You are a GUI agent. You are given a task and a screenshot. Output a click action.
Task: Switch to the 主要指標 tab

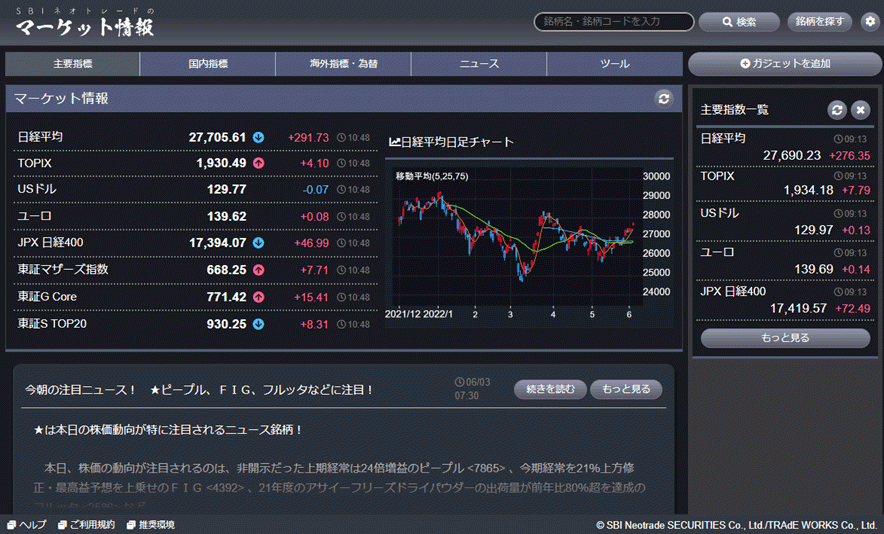pyautogui.click(x=73, y=64)
